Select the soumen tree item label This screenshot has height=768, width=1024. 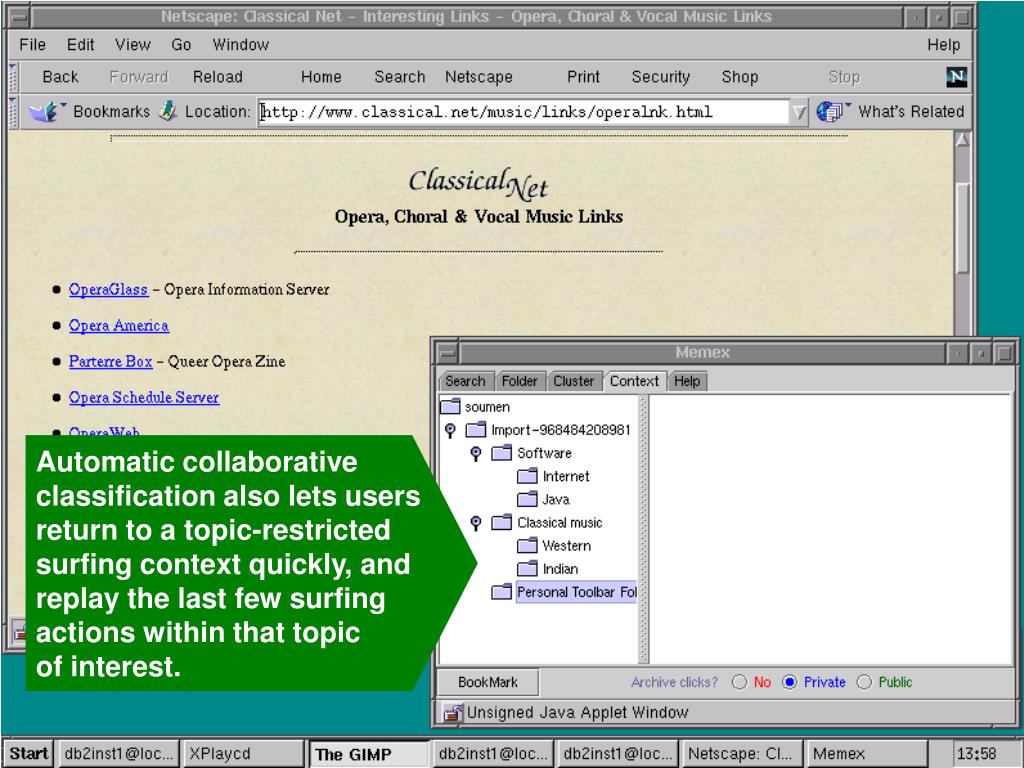(487, 407)
